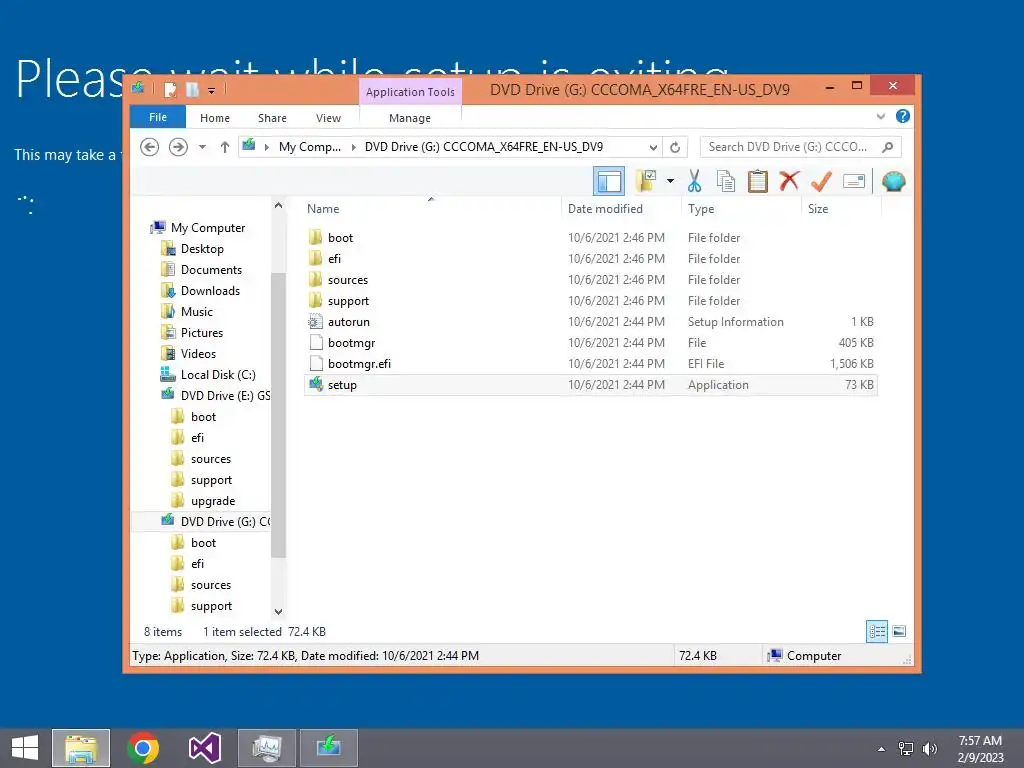Screen dimensions: 1024x768
Task: Go back with the Back arrow
Action: click(150, 147)
